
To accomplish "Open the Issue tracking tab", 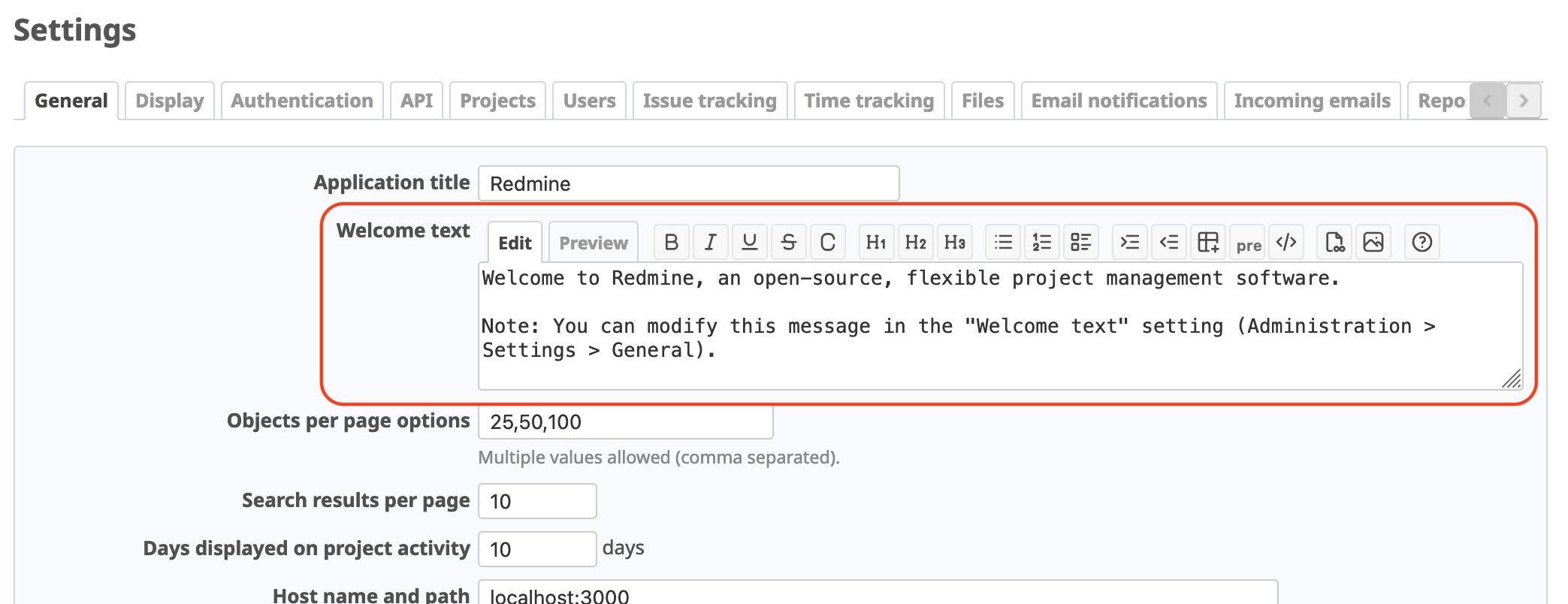I will pyautogui.click(x=709, y=101).
